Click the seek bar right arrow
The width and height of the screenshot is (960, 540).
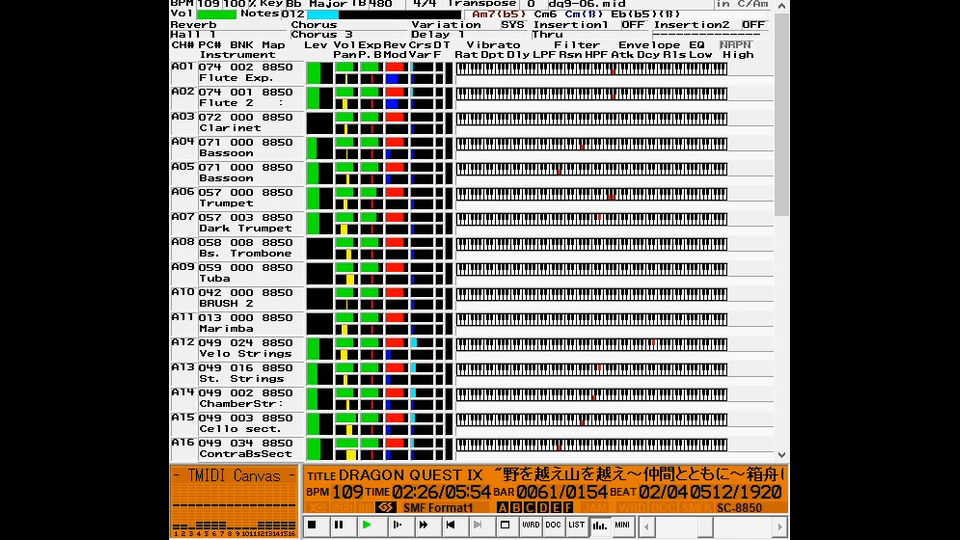click(780, 527)
